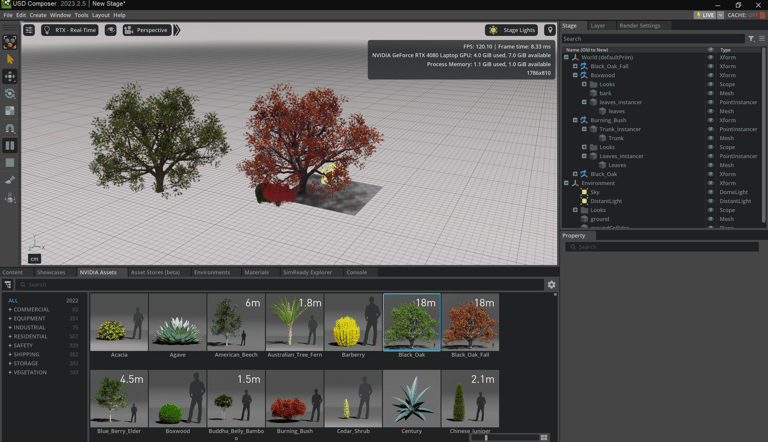Expand the Black_Oak_Fall tree node
The width and height of the screenshot is (768, 442).
tap(575, 66)
